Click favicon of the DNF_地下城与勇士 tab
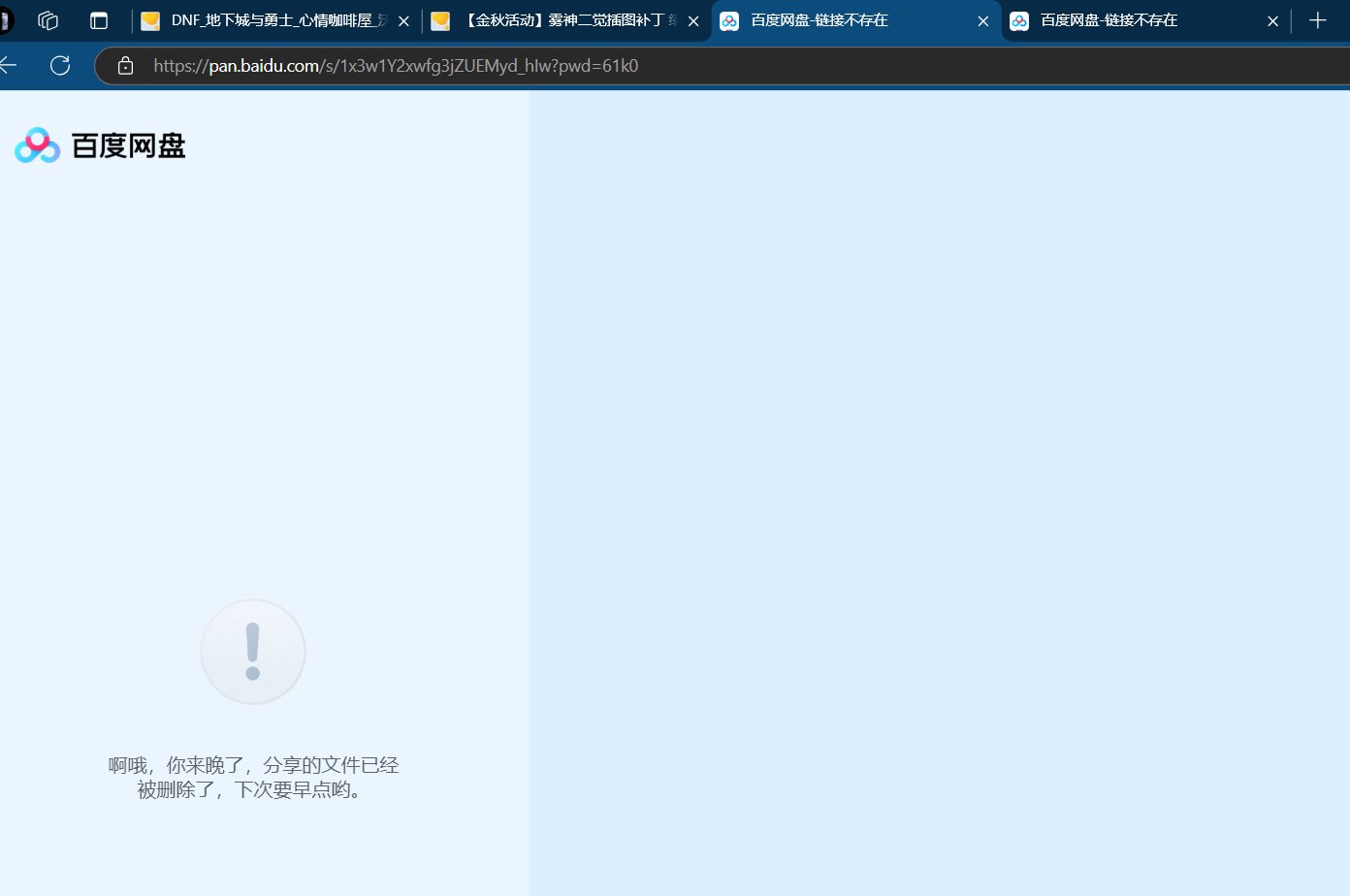Screen dimensions: 1350x896 click(x=150, y=21)
